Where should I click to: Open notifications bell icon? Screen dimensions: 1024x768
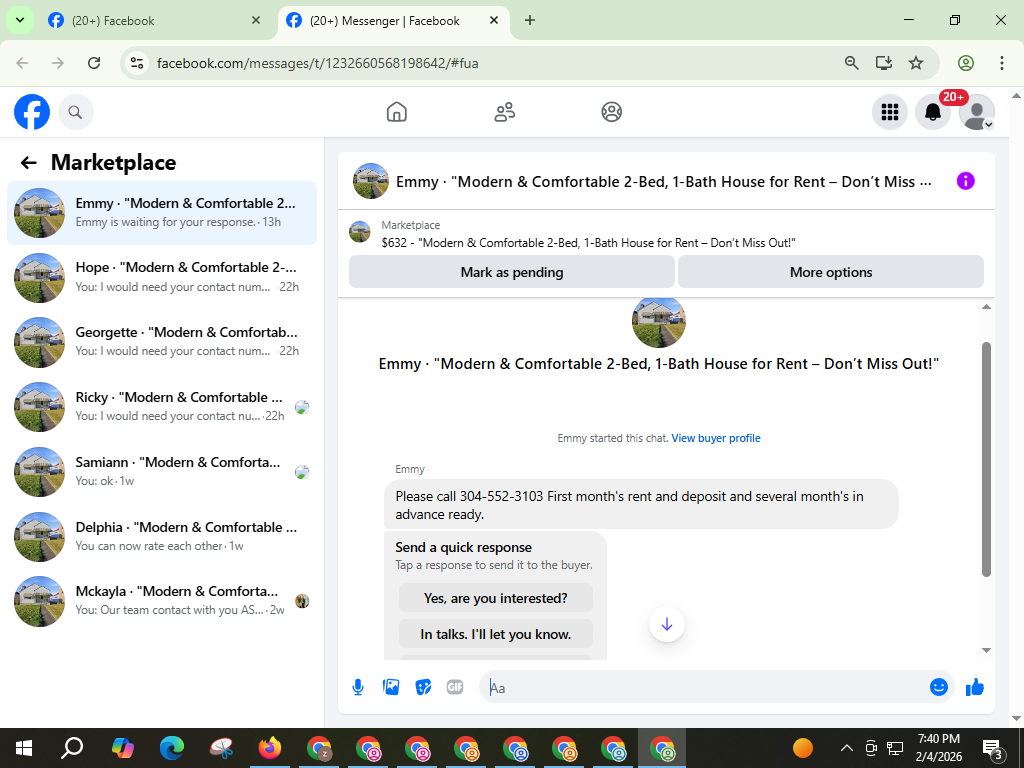pyautogui.click(x=933, y=112)
